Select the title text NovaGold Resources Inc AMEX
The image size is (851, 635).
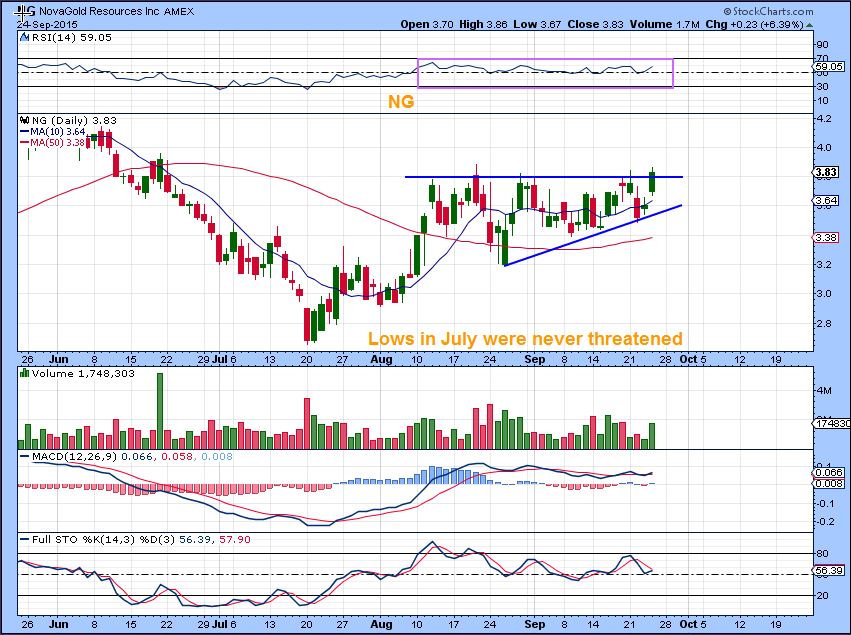116,11
